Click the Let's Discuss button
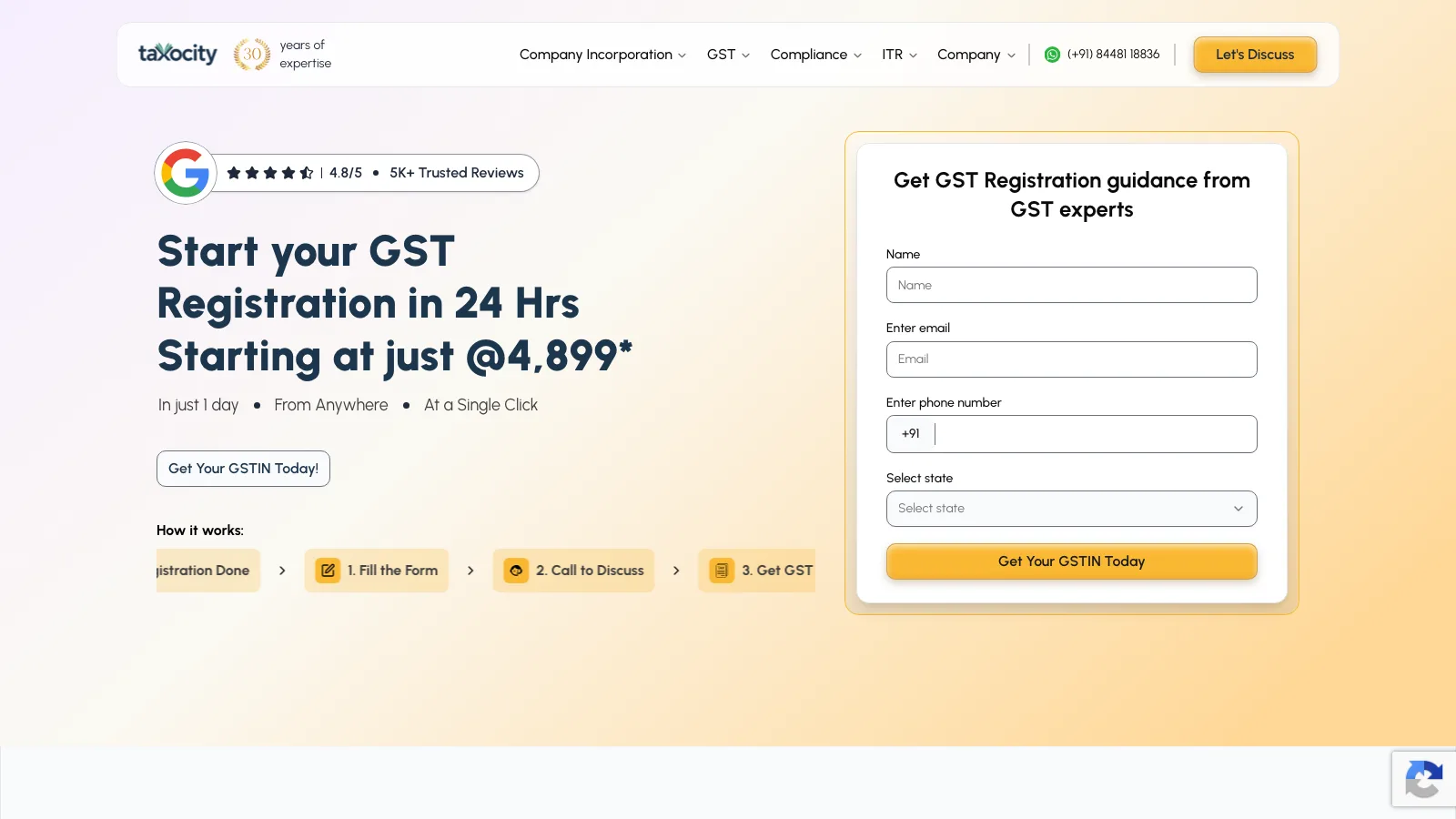 pos(1255,55)
